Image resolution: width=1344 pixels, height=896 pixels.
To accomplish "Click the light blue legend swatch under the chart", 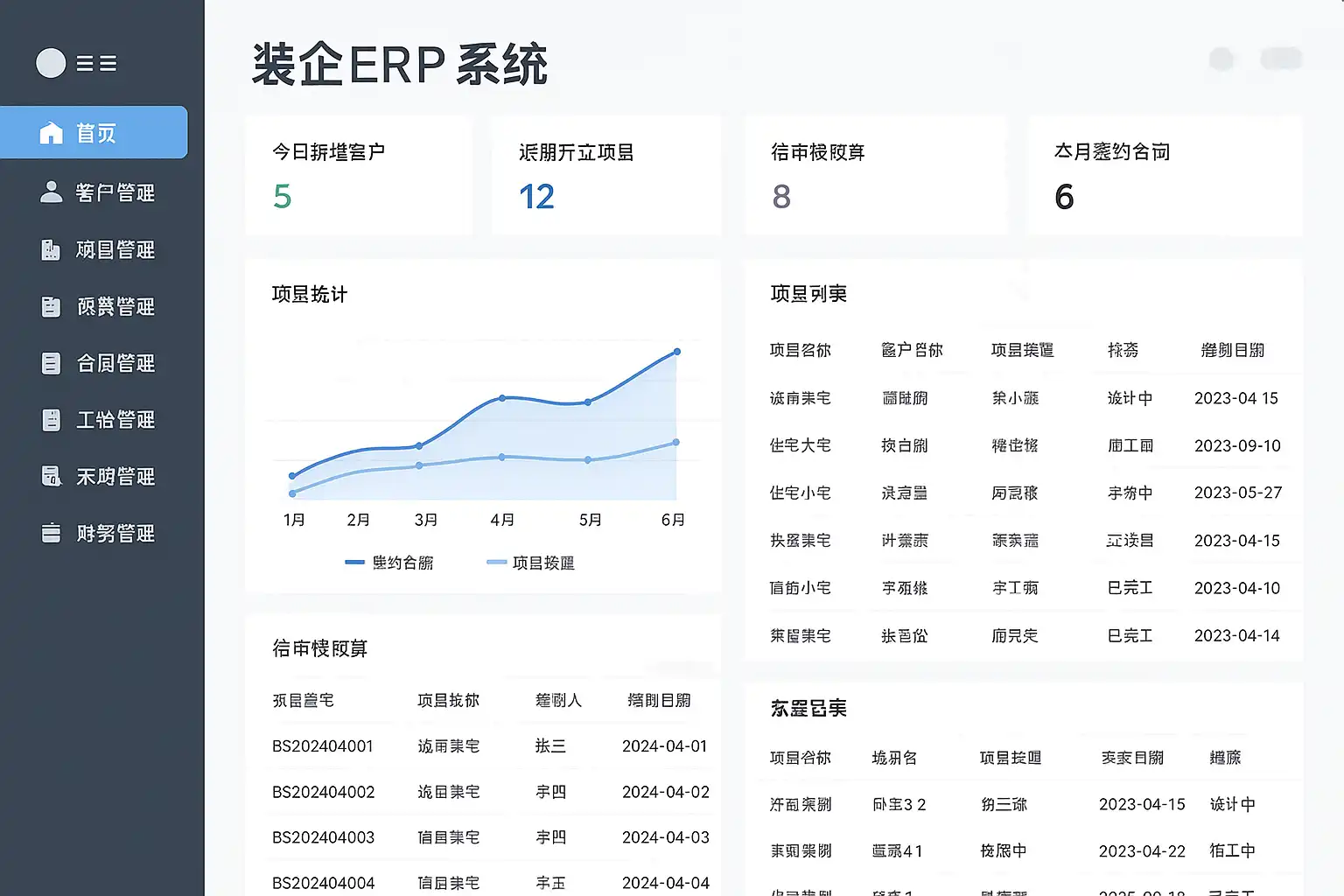I will 496,563.
